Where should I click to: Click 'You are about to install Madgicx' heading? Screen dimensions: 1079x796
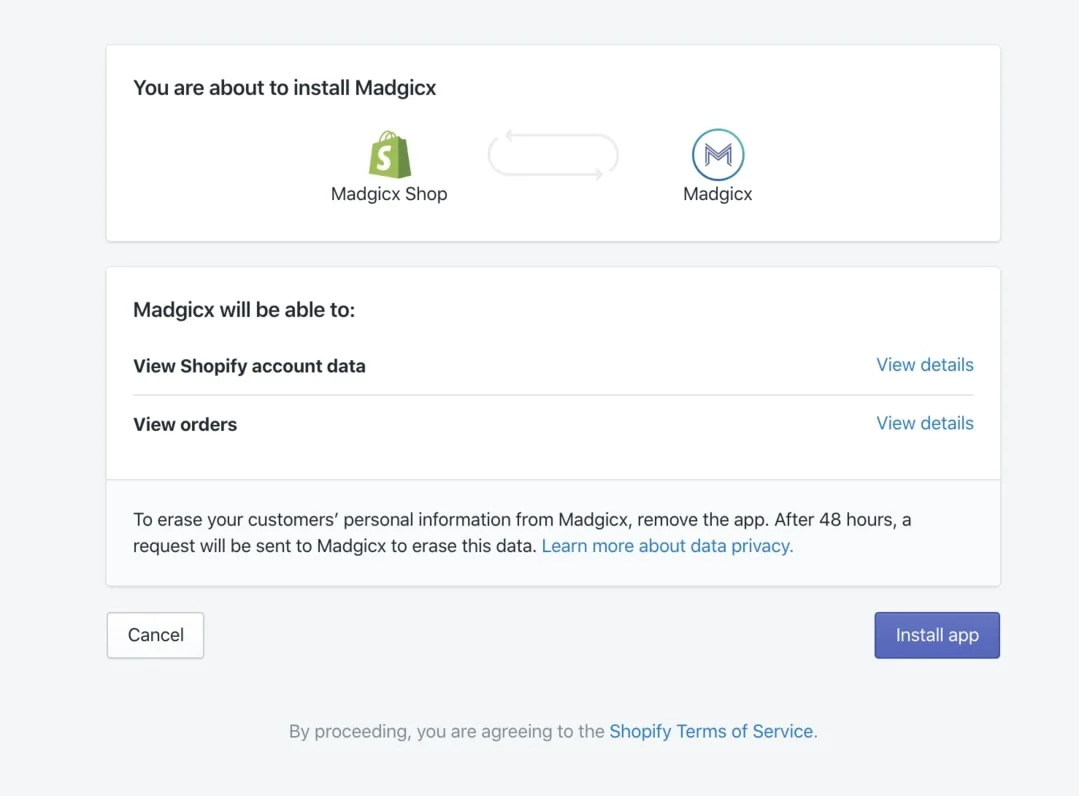tap(285, 88)
